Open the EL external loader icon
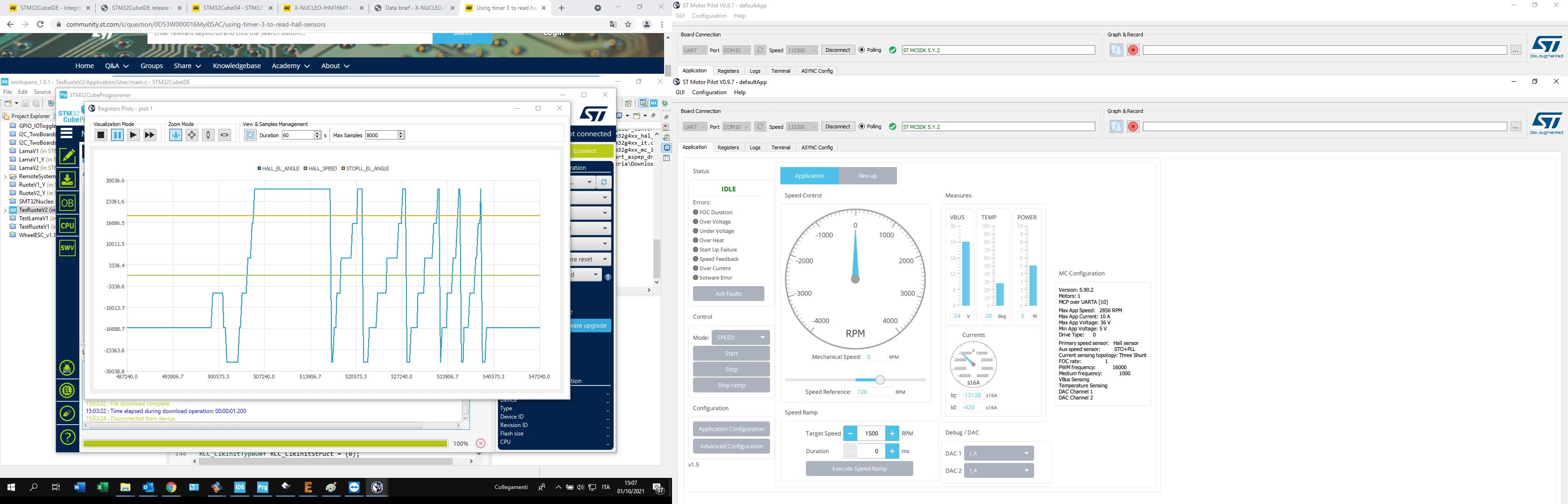Viewport: 1568px width, 504px height. point(68,390)
